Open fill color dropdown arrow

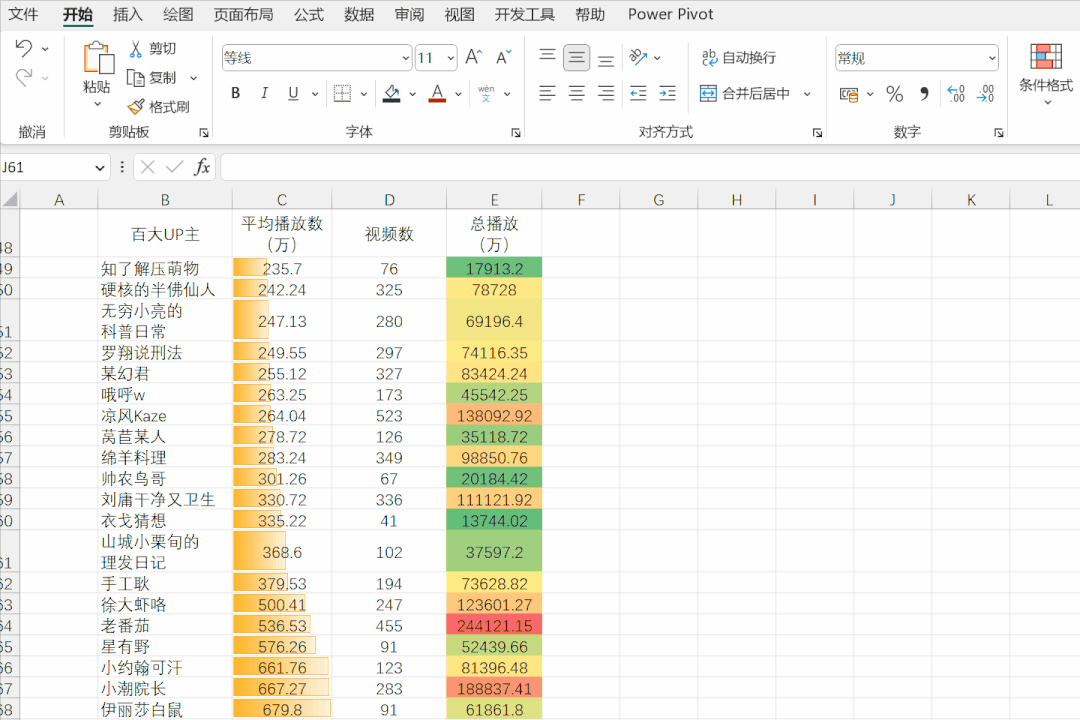tap(413, 94)
